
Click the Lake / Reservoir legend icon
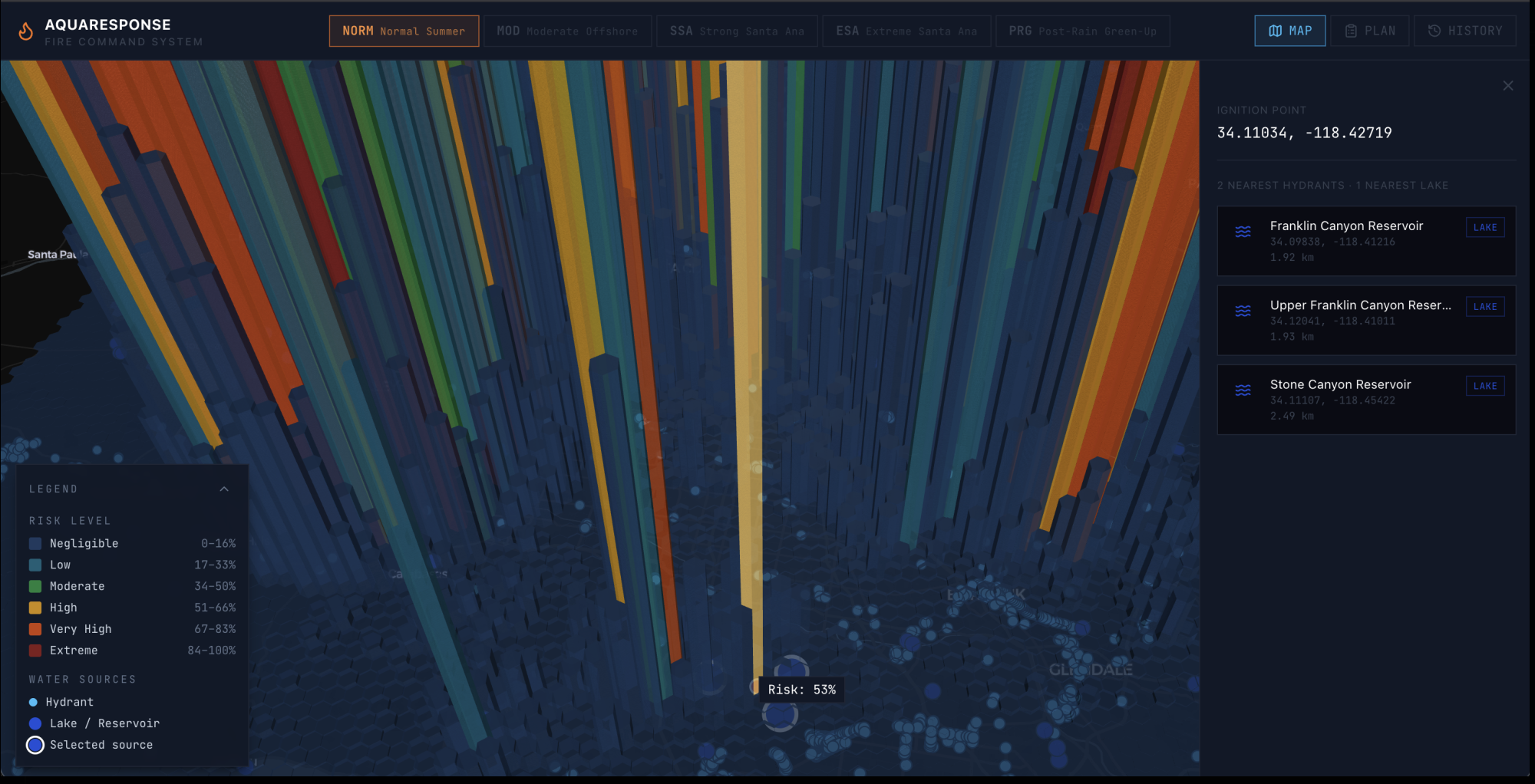click(35, 724)
